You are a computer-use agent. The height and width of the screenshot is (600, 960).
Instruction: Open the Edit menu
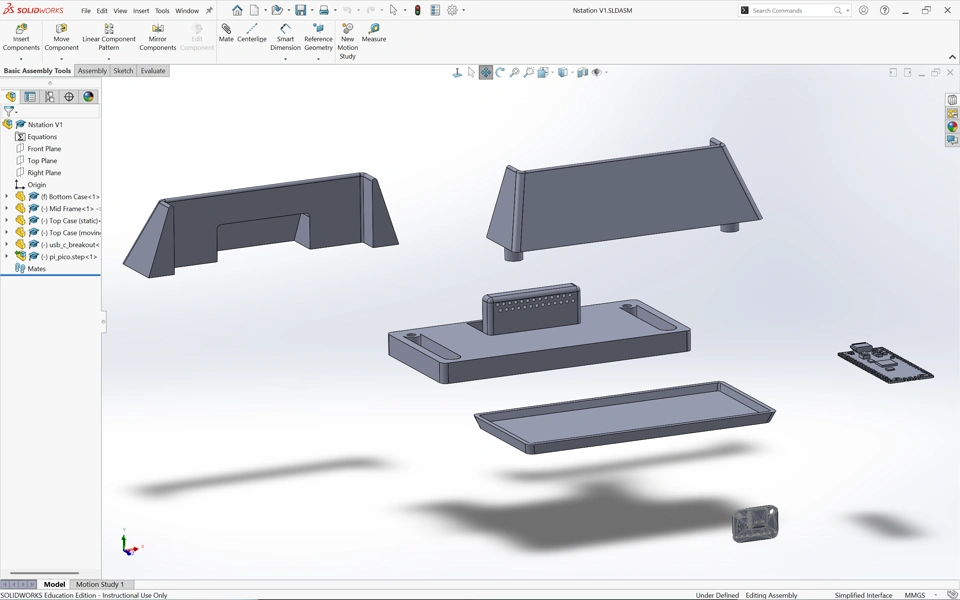point(102,10)
